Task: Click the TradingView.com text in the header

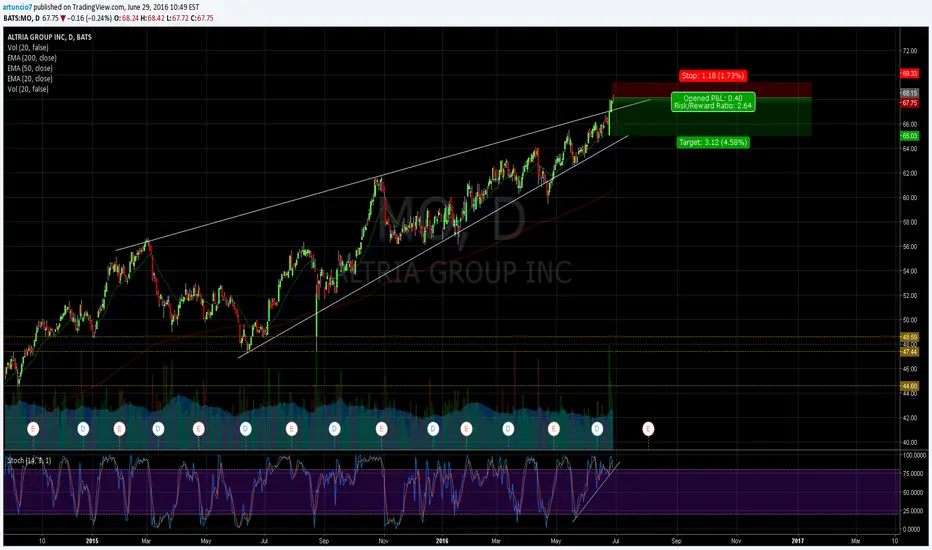Action: pyautogui.click(x=101, y=7)
